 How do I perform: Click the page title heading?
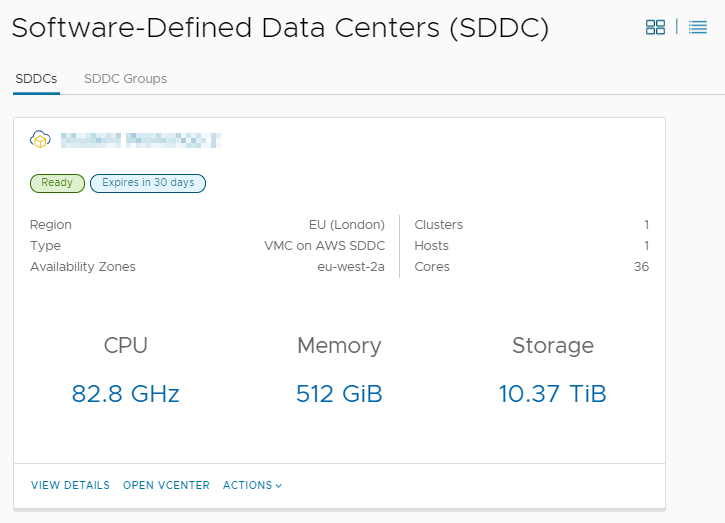coord(280,28)
